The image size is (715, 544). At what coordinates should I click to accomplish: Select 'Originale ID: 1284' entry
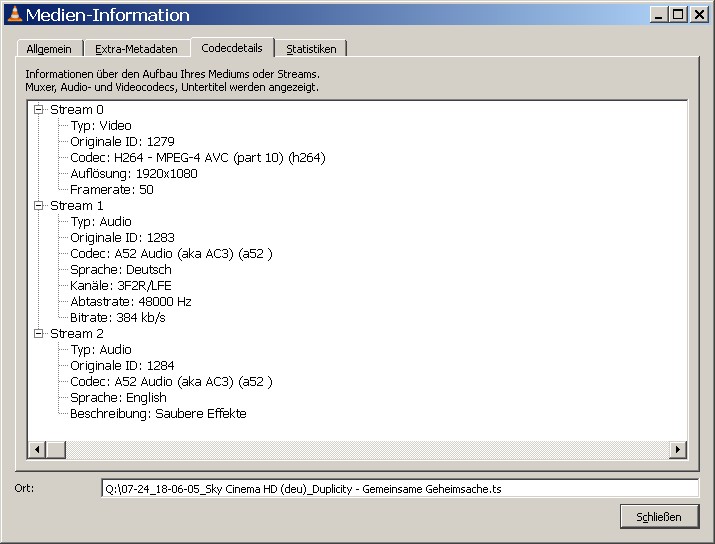click(122, 366)
